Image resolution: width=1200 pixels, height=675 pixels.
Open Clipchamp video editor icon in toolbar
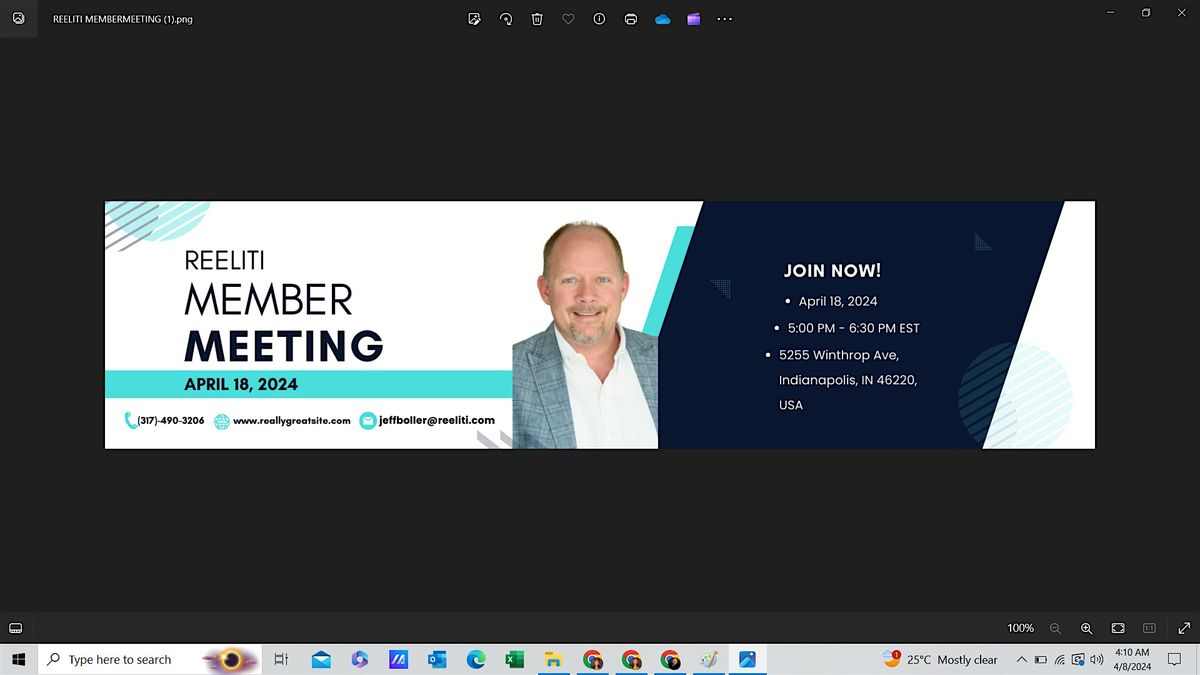coord(693,19)
